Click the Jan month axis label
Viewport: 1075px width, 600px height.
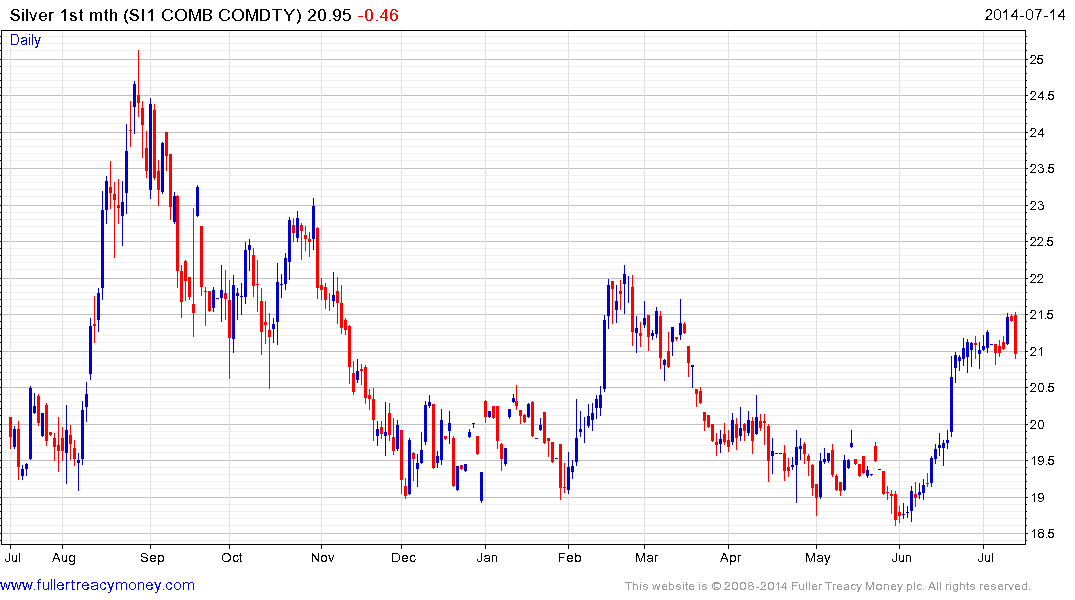click(487, 557)
